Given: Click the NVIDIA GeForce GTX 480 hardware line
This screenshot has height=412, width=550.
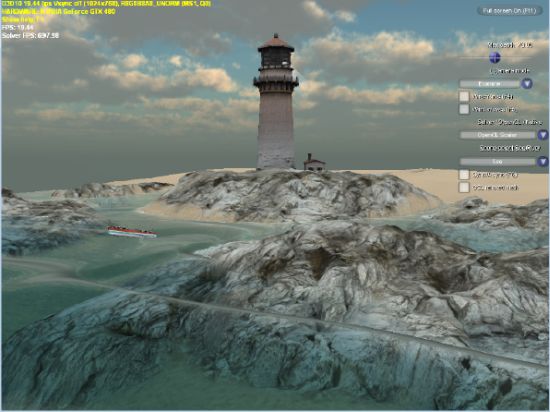Looking at the screenshot, I should click(x=58, y=12).
